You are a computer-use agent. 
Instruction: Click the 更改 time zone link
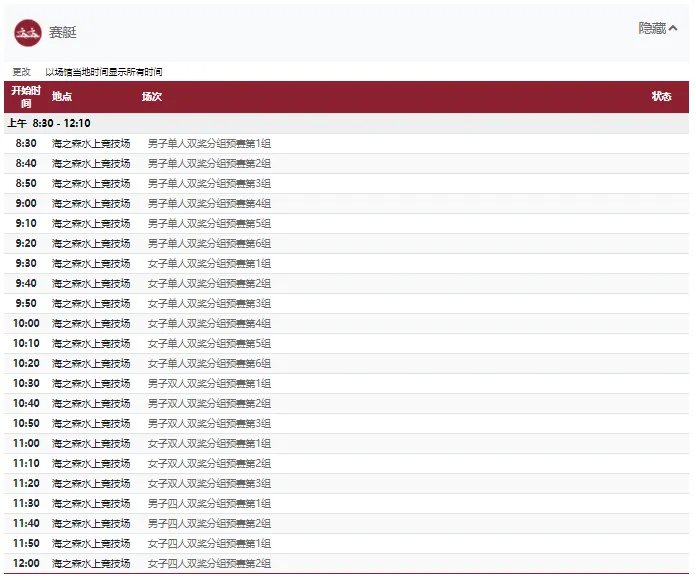pos(21,72)
